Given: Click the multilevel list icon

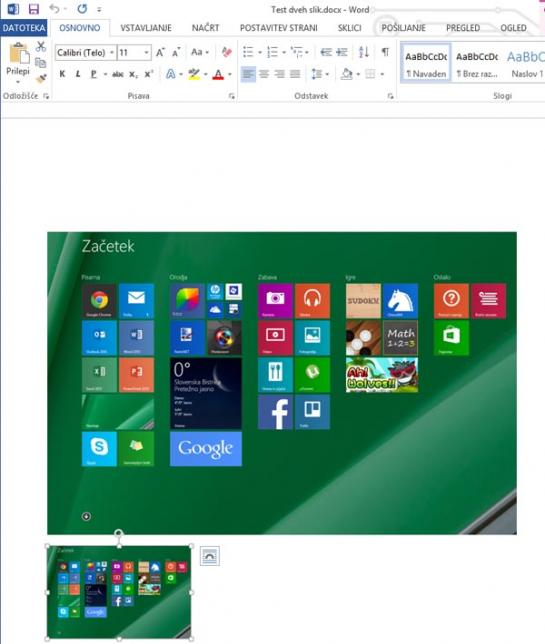Looking at the screenshot, I should (297, 52).
